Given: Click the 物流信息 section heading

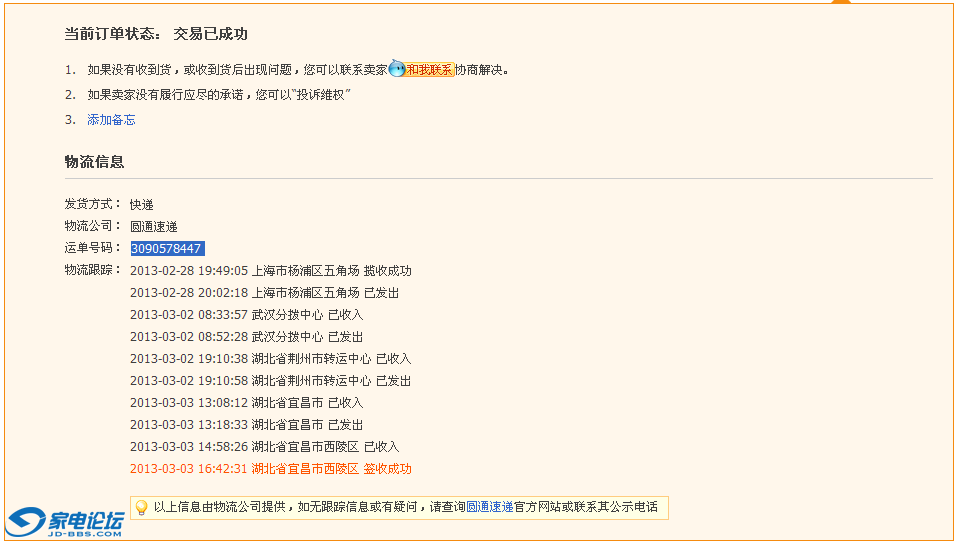Looking at the screenshot, I should (94, 162).
